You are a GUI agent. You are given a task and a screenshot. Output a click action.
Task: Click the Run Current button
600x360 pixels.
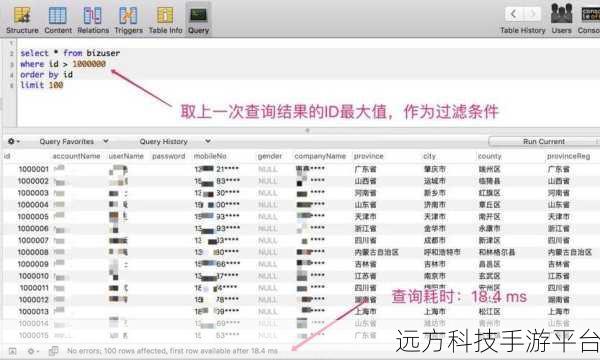pyautogui.click(x=544, y=142)
